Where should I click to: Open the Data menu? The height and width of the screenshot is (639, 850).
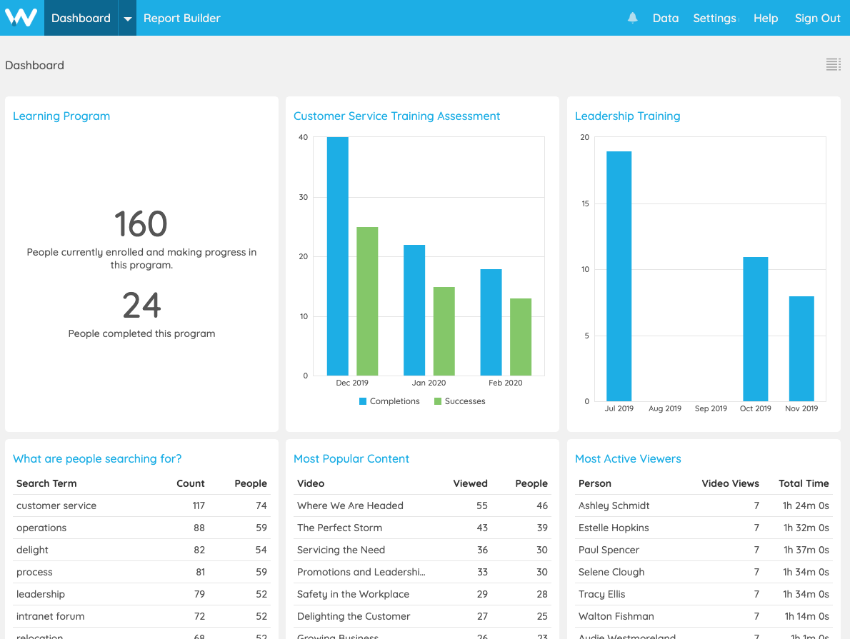[x=665, y=18]
